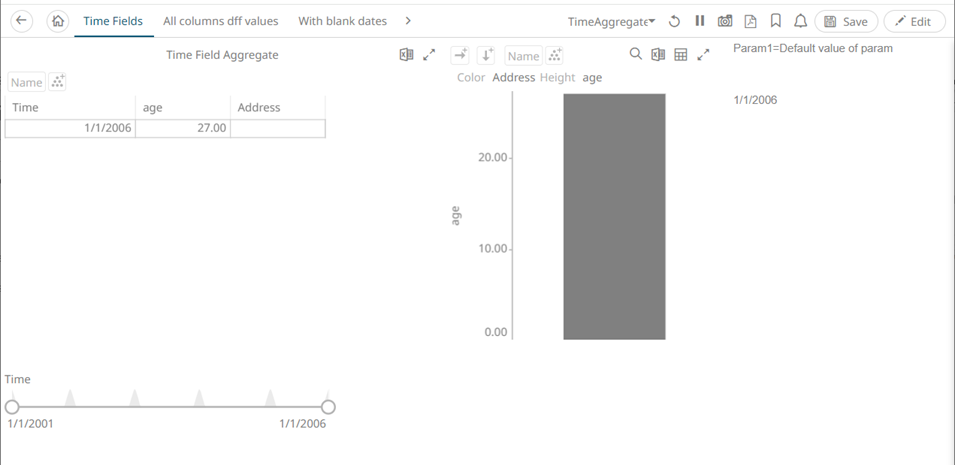Switch to the Time Fields tab
Viewport: 955px width, 465px height.
point(113,21)
